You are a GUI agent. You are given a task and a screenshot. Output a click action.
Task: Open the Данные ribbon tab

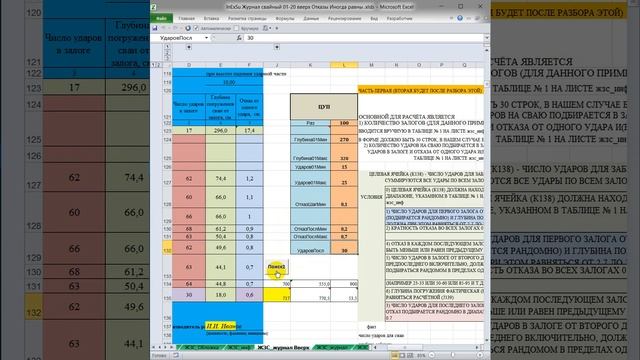pyautogui.click(x=311, y=18)
